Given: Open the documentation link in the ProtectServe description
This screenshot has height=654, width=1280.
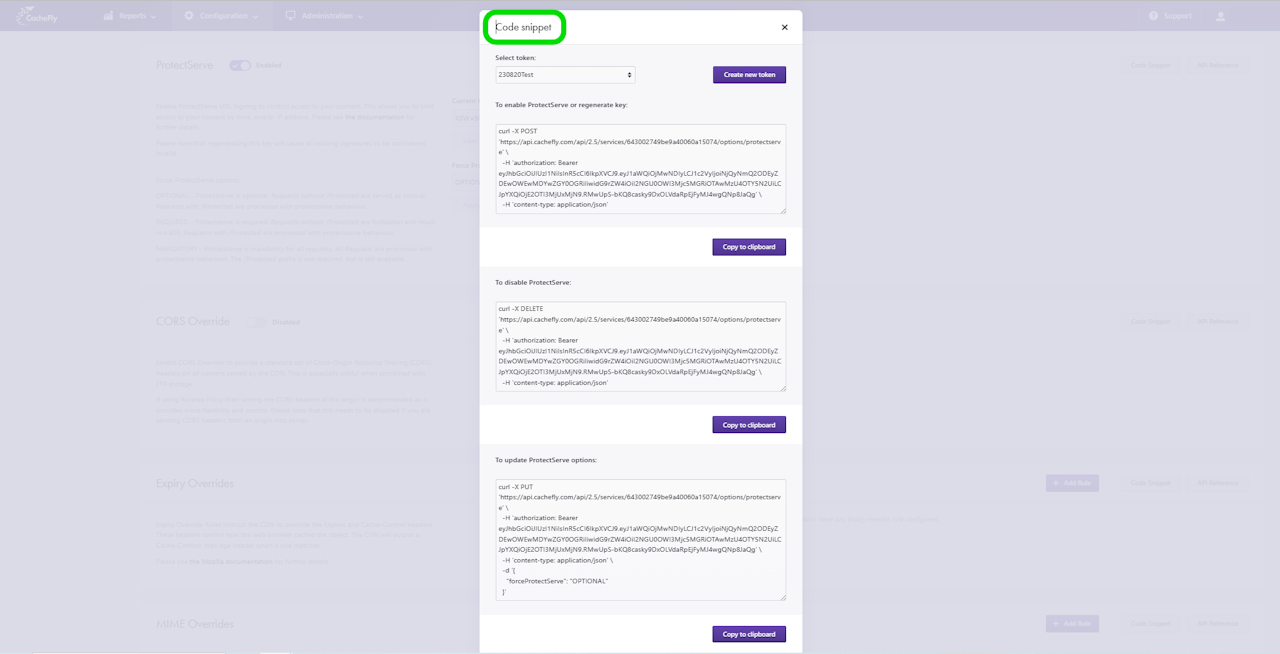Looking at the screenshot, I should click(x=374, y=117).
